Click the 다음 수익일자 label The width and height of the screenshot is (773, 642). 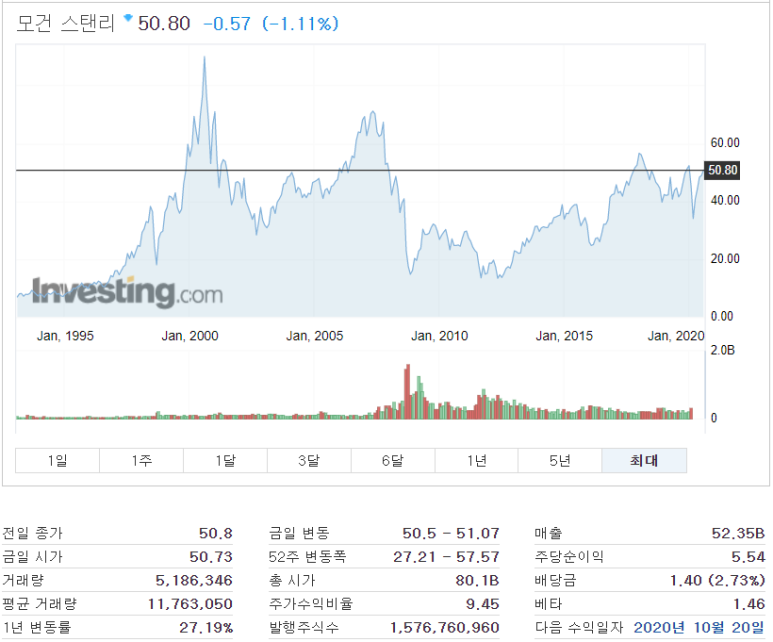[579, 627]
